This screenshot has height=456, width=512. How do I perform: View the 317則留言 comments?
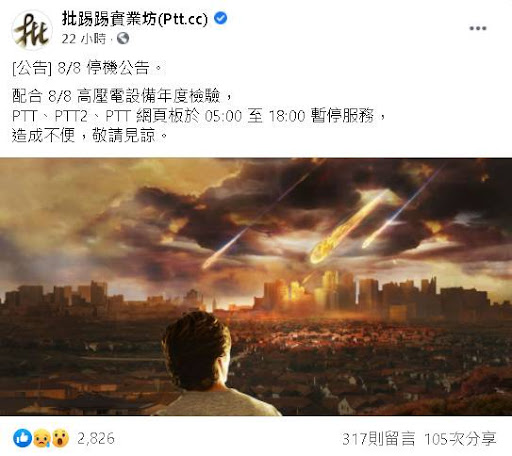tap(379, 439)
